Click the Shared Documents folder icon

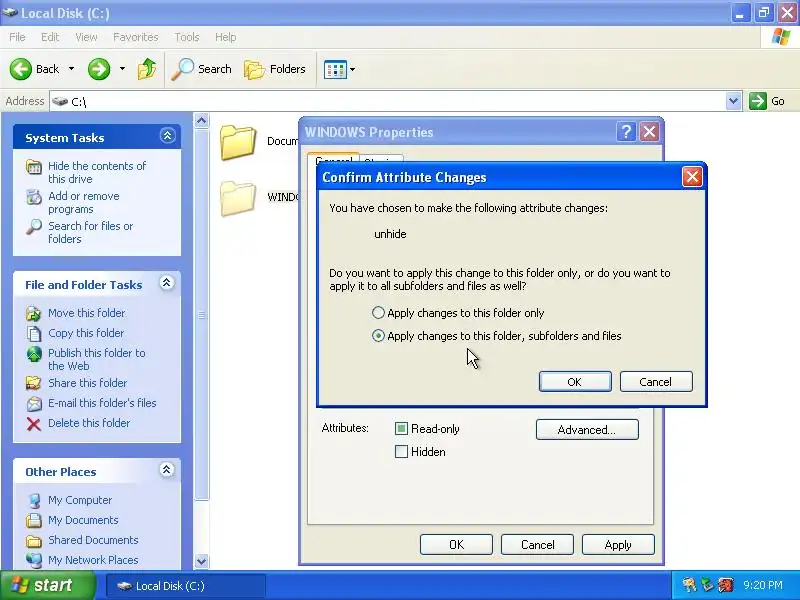coord(34,540)
